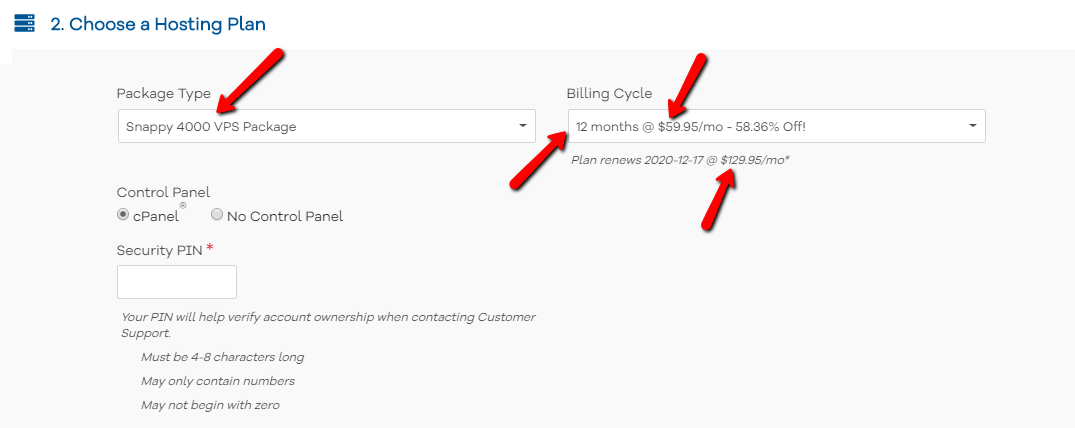The height and width of the screenshot is (428, 1075).
Task: Click the caret arrow on the Package Type select
Action: (522, 126)
